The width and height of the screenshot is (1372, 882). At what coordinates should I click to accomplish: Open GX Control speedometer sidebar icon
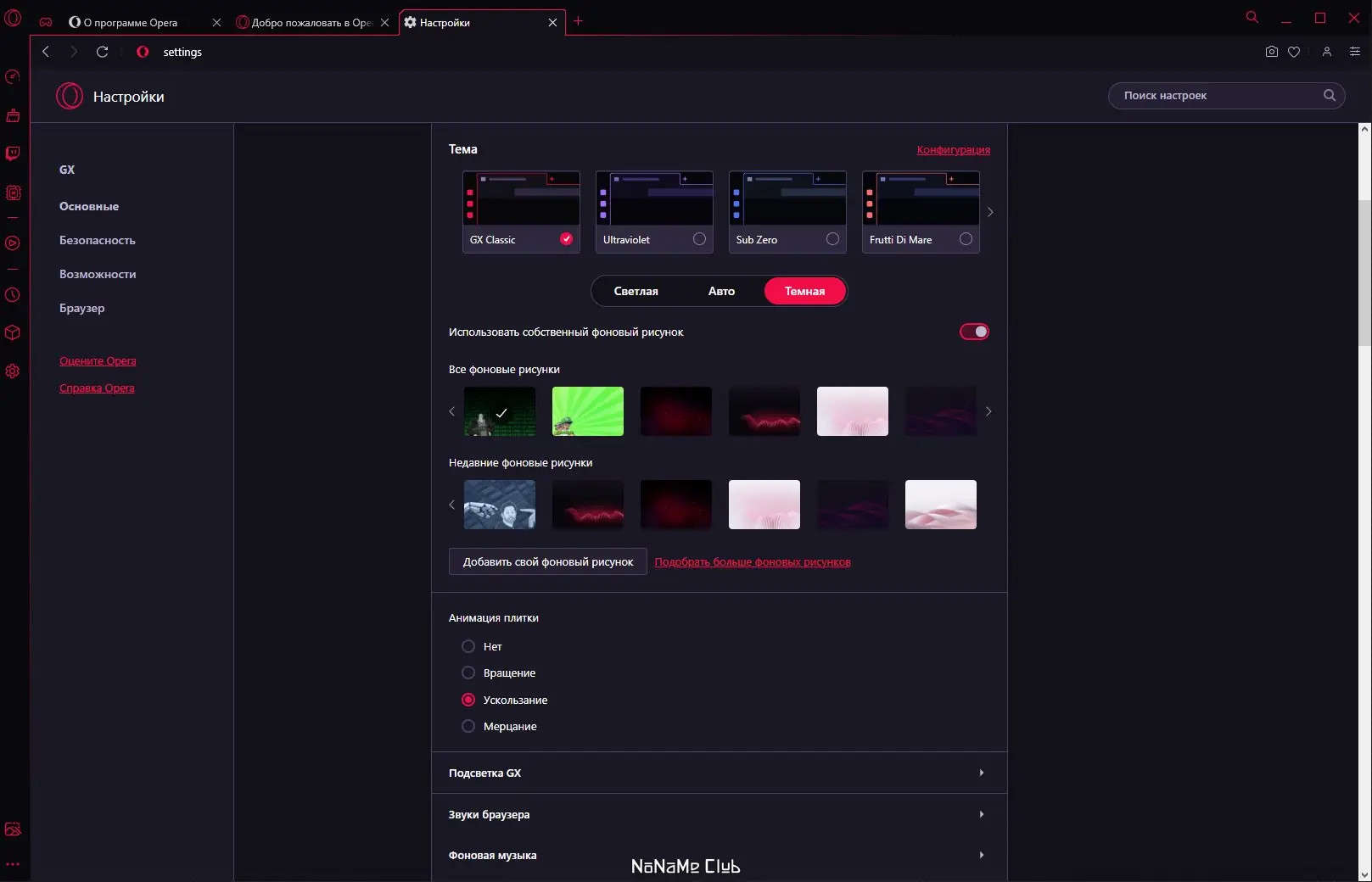13,77
